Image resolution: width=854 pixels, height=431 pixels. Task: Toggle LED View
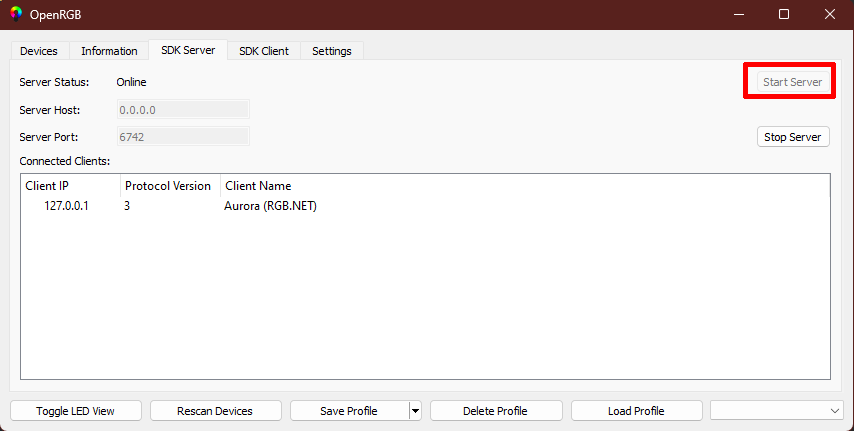76,411
